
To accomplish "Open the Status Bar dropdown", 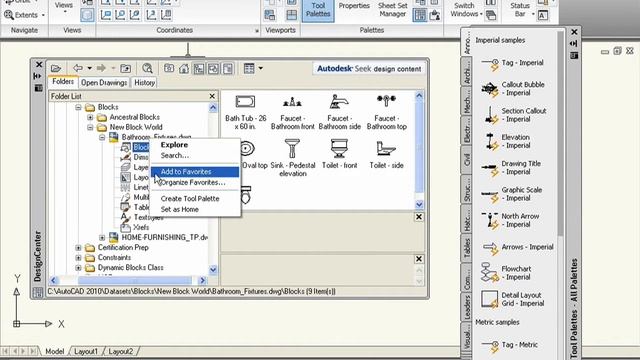I will click(x=522, y=10).
